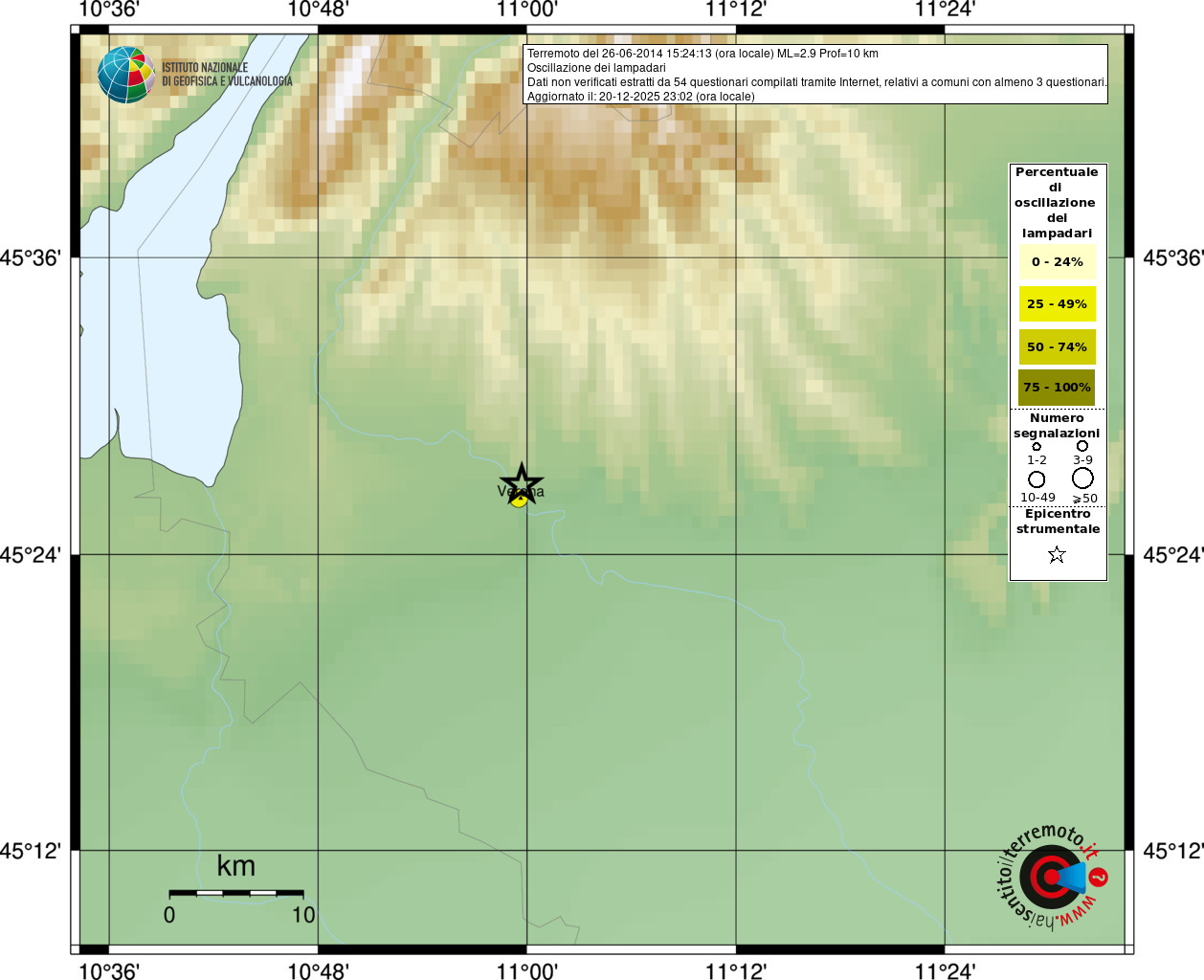The width and height of the screenshot is (1204, 980).
Task: Click the INGV globe logo
Action: click(126, 75)
